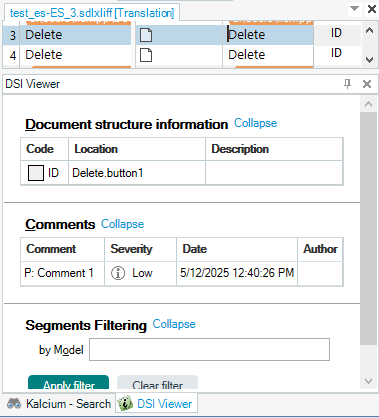The image size is (379, 418).
Task: Close the test_es-ES_3.sdlxliff document
Action: click(372, 9)
